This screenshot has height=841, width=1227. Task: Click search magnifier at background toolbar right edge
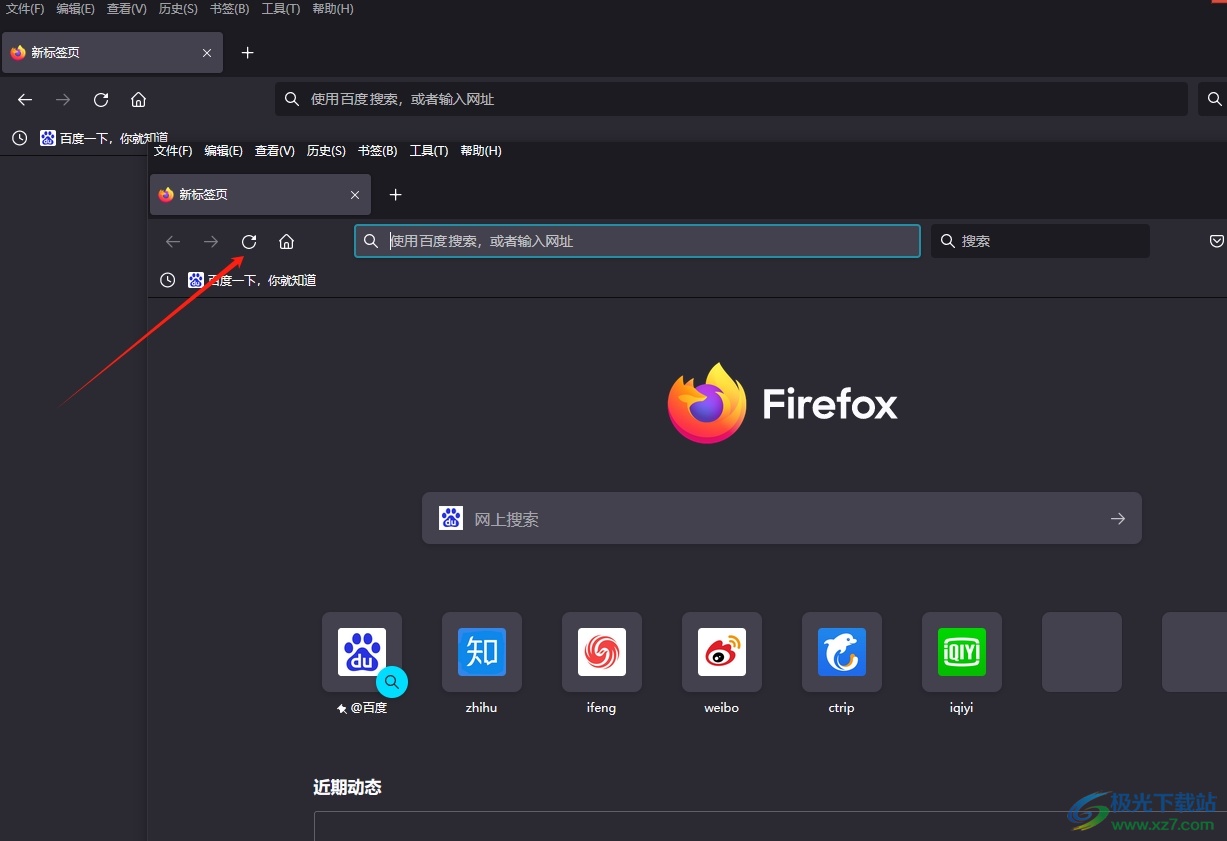pyautogui.click(x=1214, y=99)
